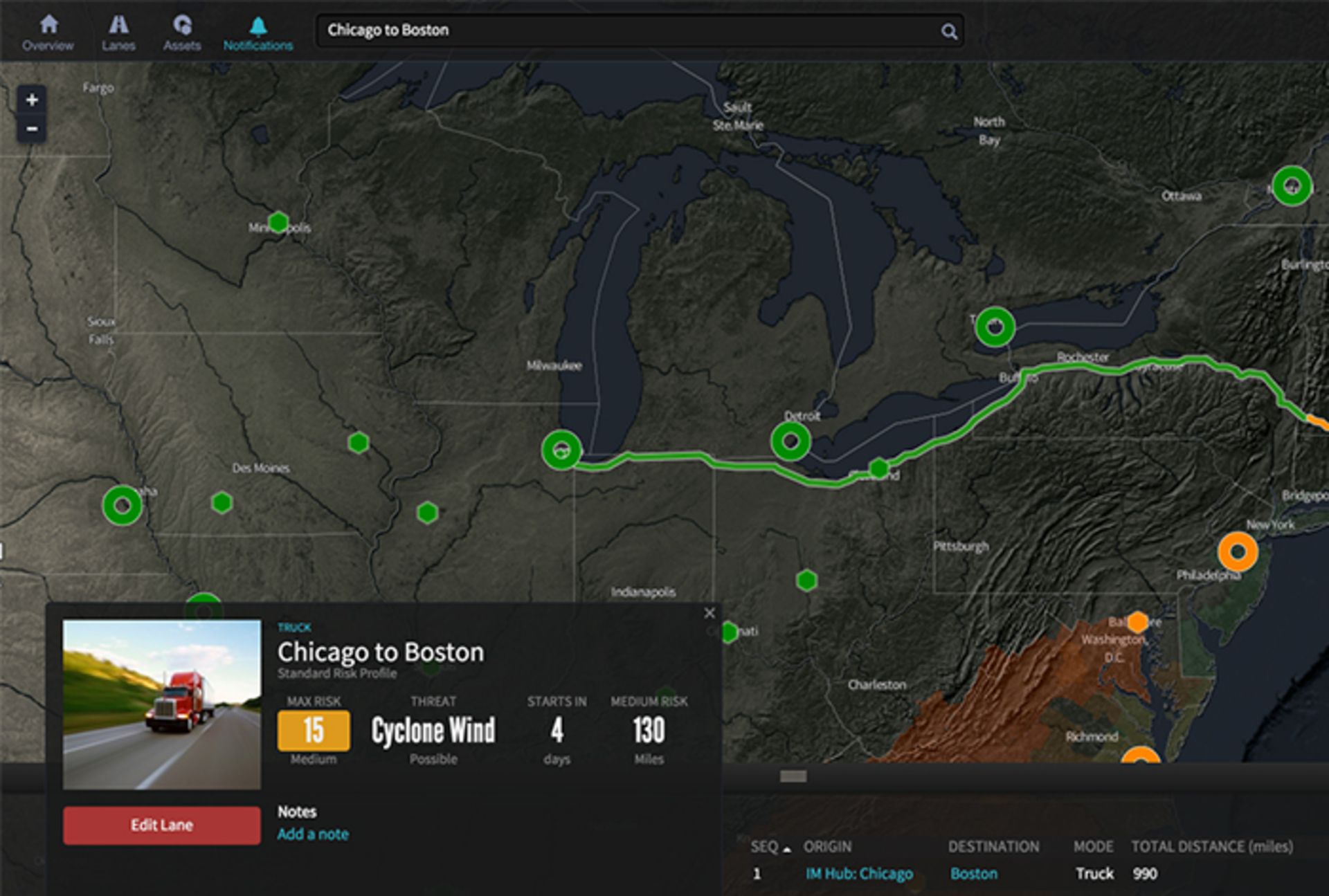Click the Notifications bell icon
1329x896 pixels.
258,27
